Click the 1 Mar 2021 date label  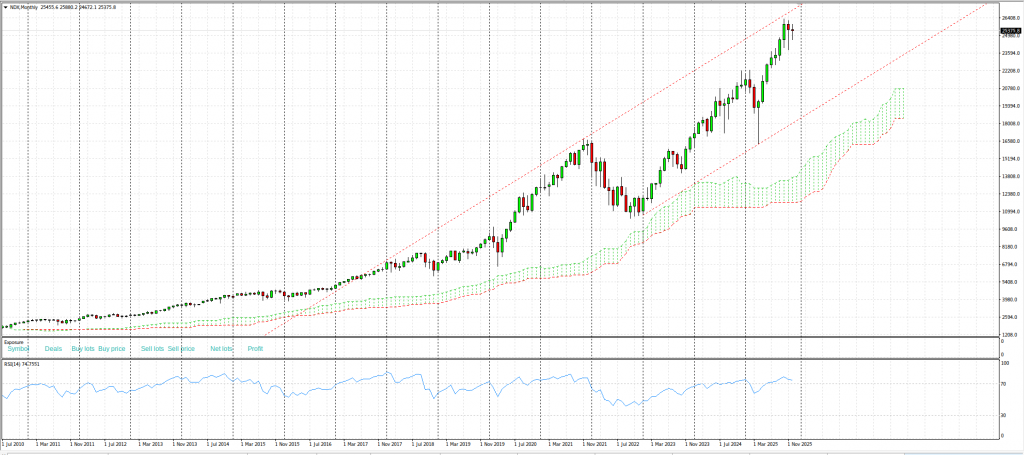click(558, 442)
